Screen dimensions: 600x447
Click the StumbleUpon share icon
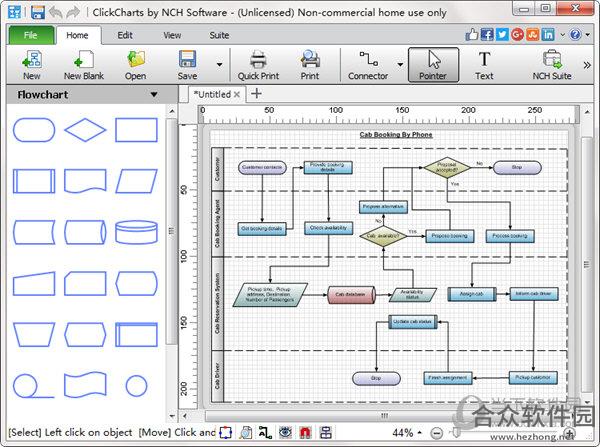533,34
